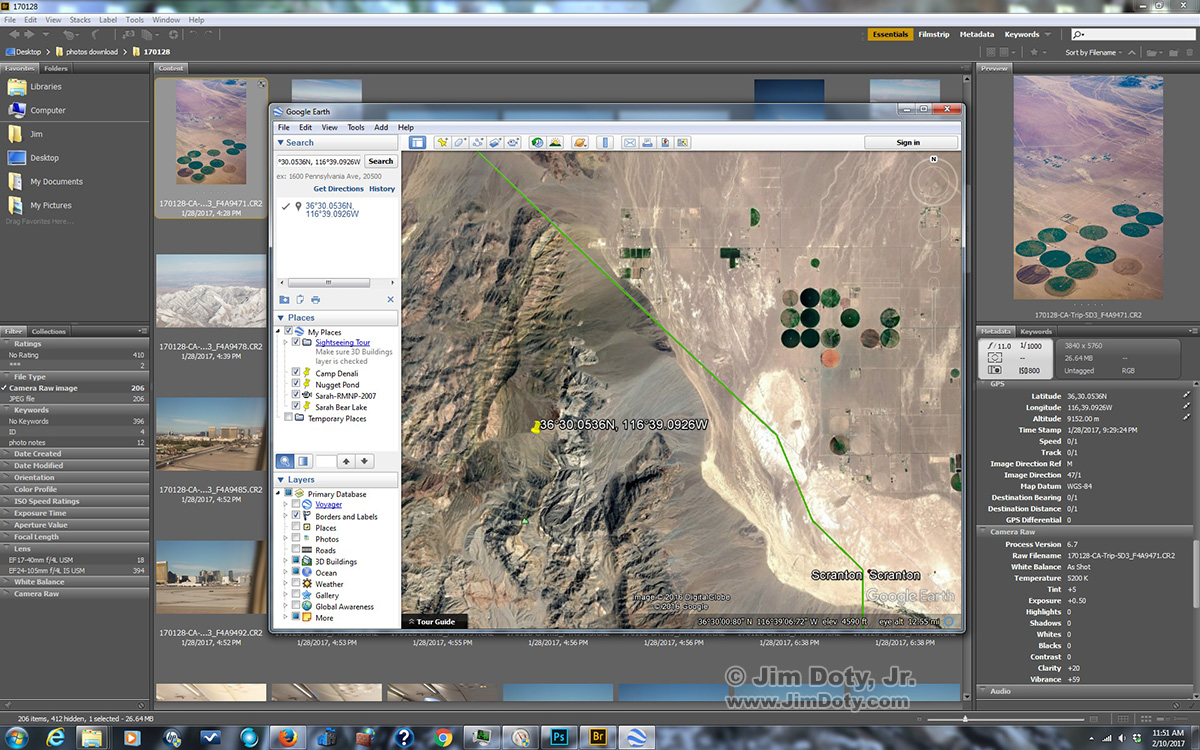The width and height of the screenshot is (1200, 750).
Task: Open the Tour Guide bar
Action: pyautogui.click(x=434, y=621)
